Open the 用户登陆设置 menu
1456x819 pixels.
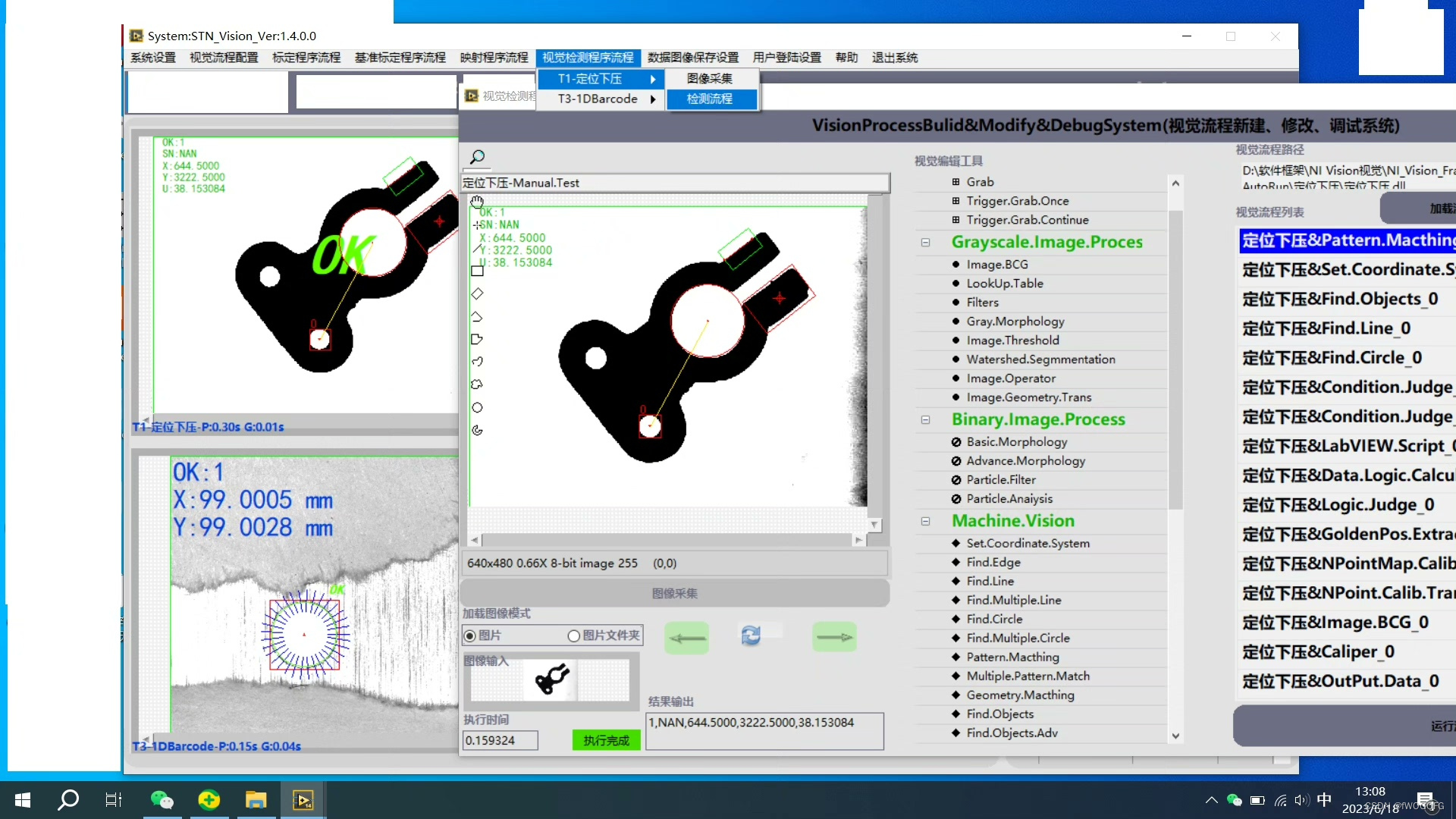point(787,58)
